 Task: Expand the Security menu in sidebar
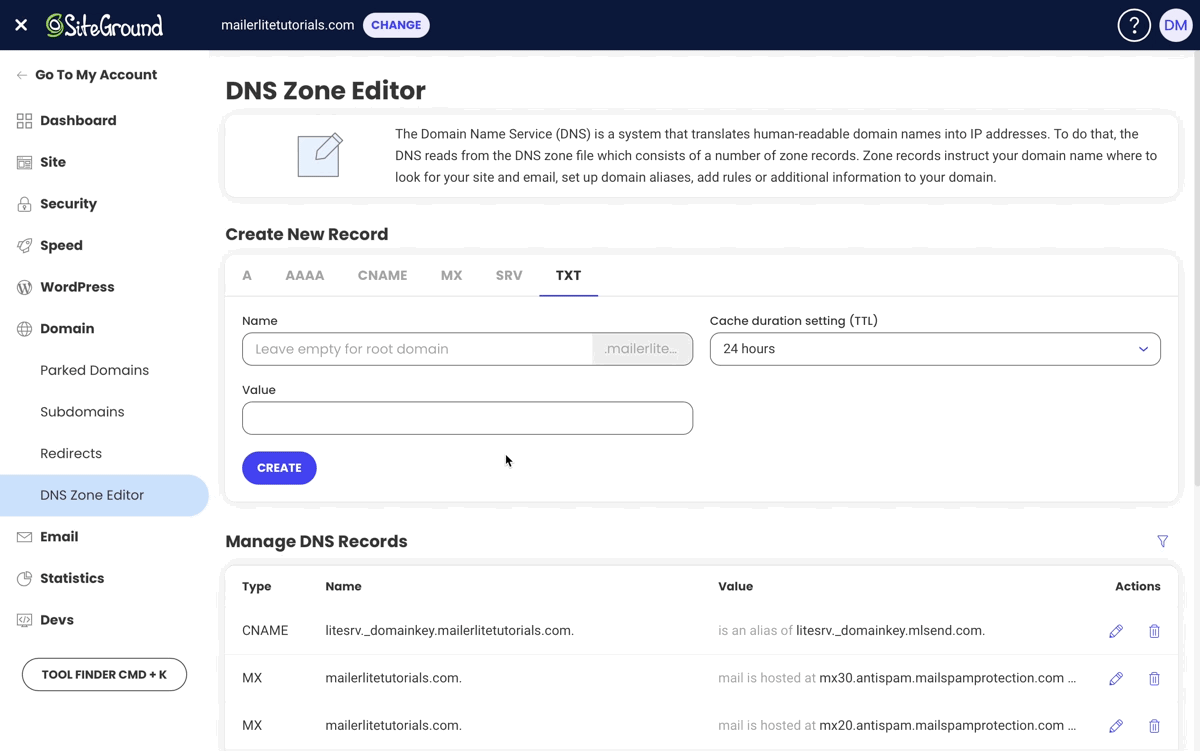(x=68, y=204)
